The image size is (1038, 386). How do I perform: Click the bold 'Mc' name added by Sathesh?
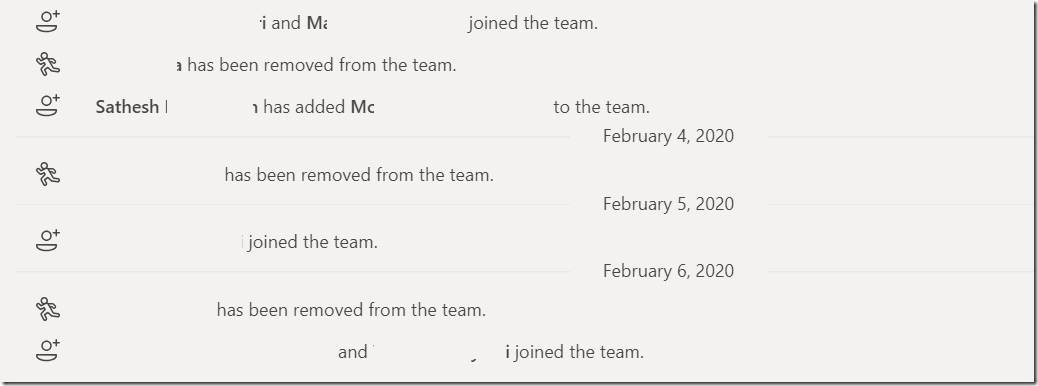coord(362,107)
